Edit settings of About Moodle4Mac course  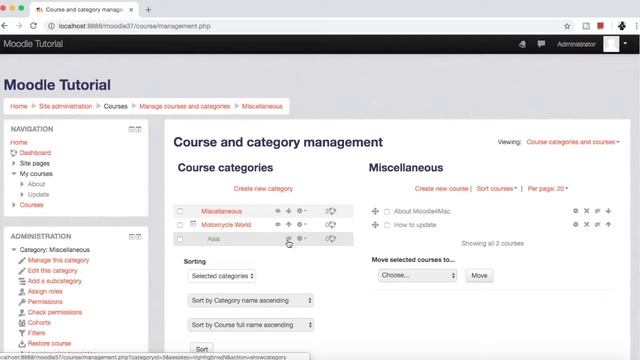point(576,211)
